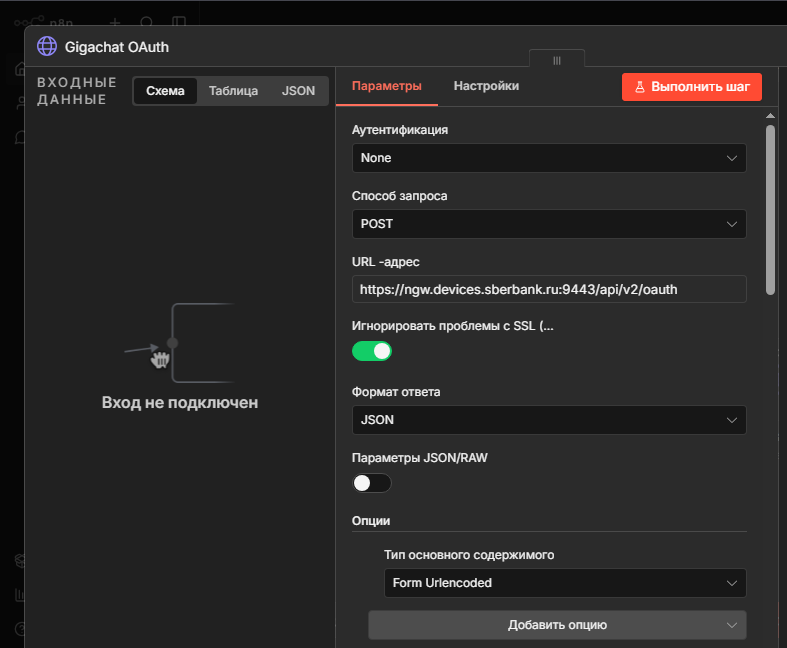This screenshot has height=648, width=787.
Task: Click the Gigachat OAuth node title
Action: (x=116, y=47)
